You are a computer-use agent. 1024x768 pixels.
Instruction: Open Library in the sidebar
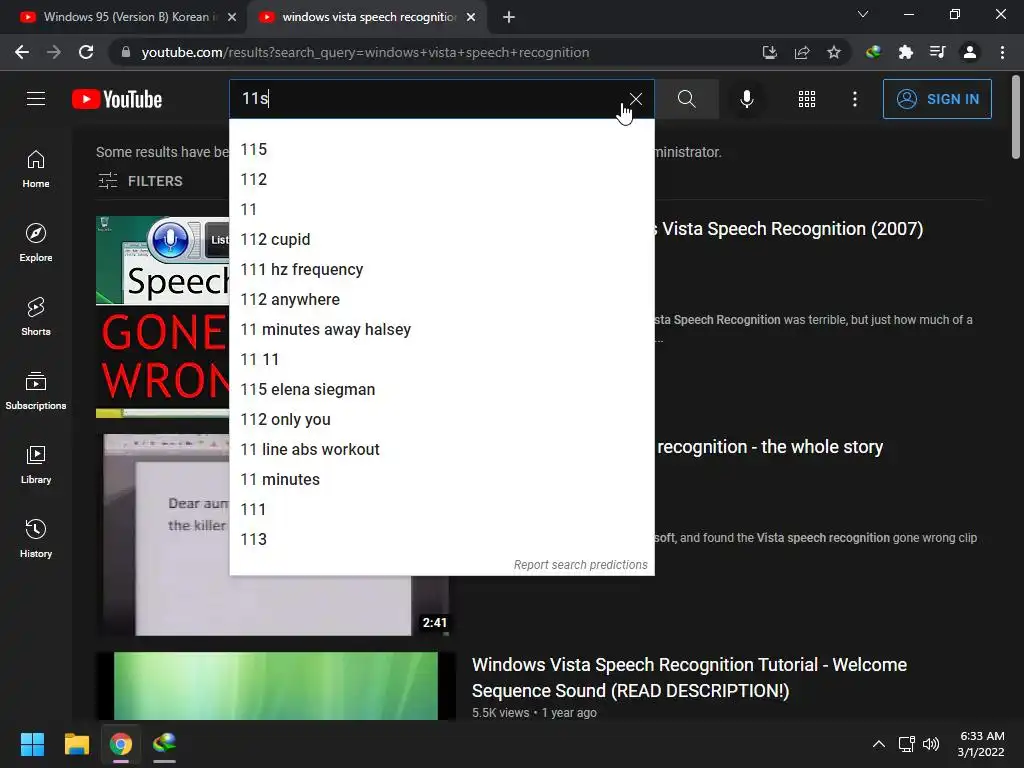coord(36,464)
